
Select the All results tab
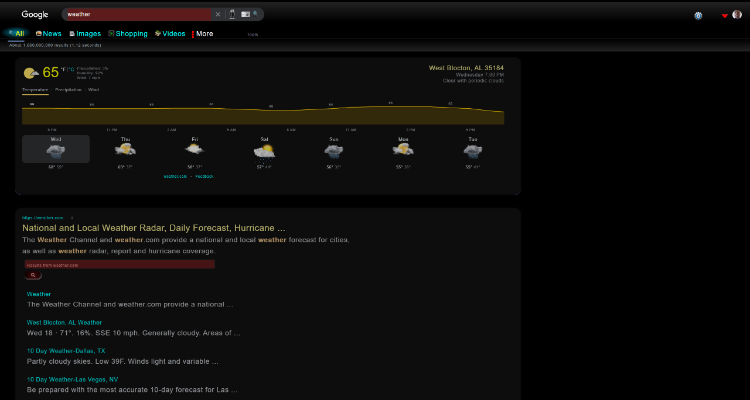click(16, 33)
